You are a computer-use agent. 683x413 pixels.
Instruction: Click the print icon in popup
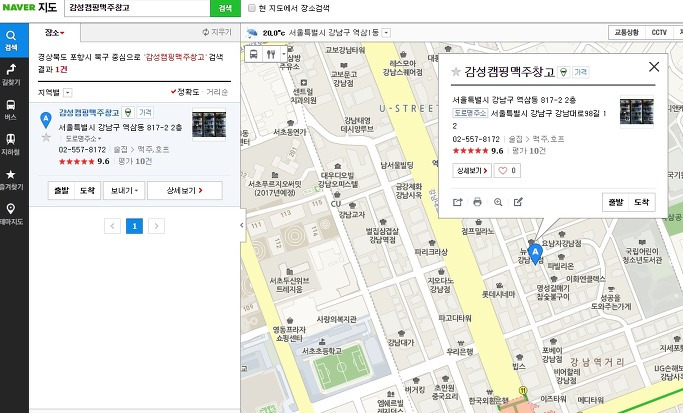coord(477,202)
